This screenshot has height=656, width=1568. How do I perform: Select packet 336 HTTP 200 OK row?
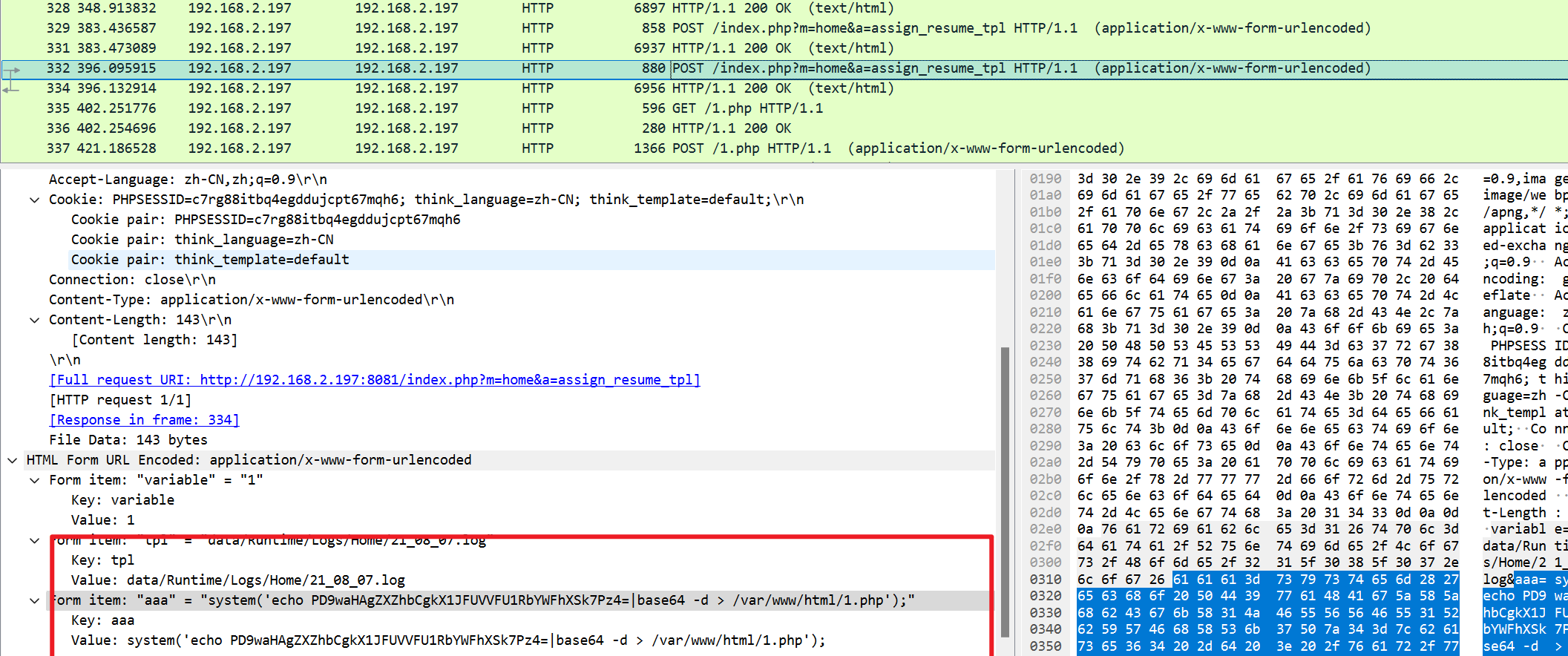784,128
